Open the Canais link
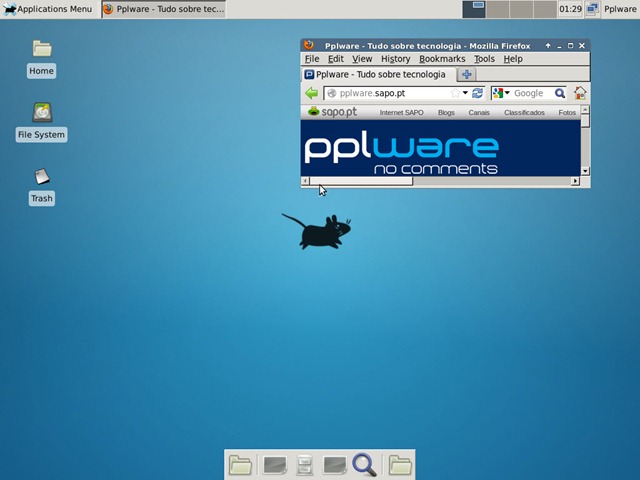The width and height of the screenshot is (640, 480). [x=479, y=112]
